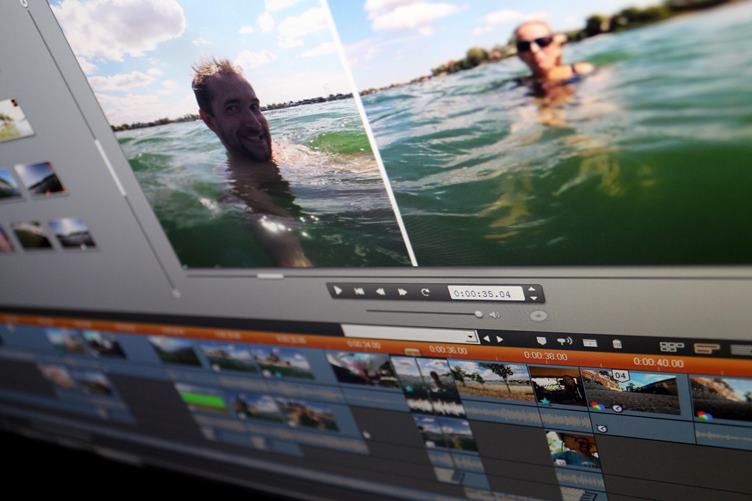Click the preview scrubber handle below the viewer
The image size is (752, 501).
pos(270,276)
